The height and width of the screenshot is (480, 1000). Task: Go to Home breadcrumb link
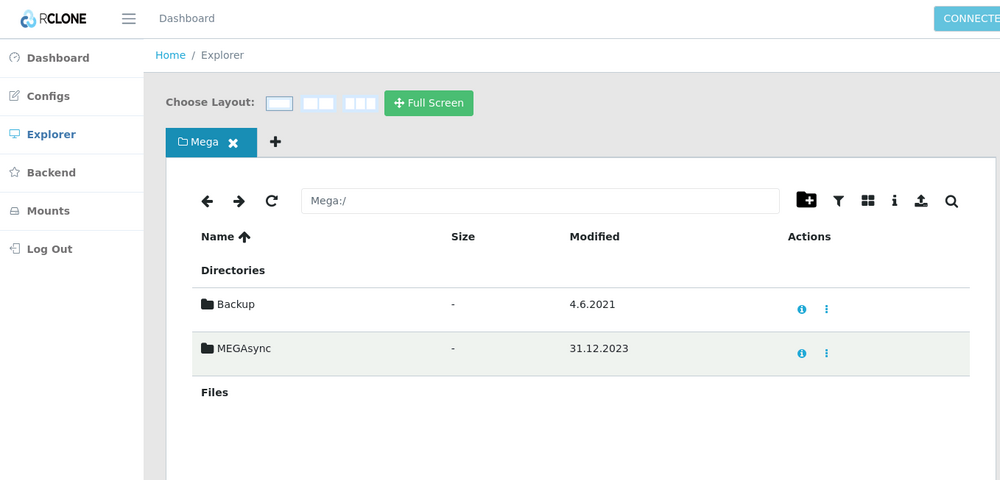pyautogui.click(x=170, y=55)
